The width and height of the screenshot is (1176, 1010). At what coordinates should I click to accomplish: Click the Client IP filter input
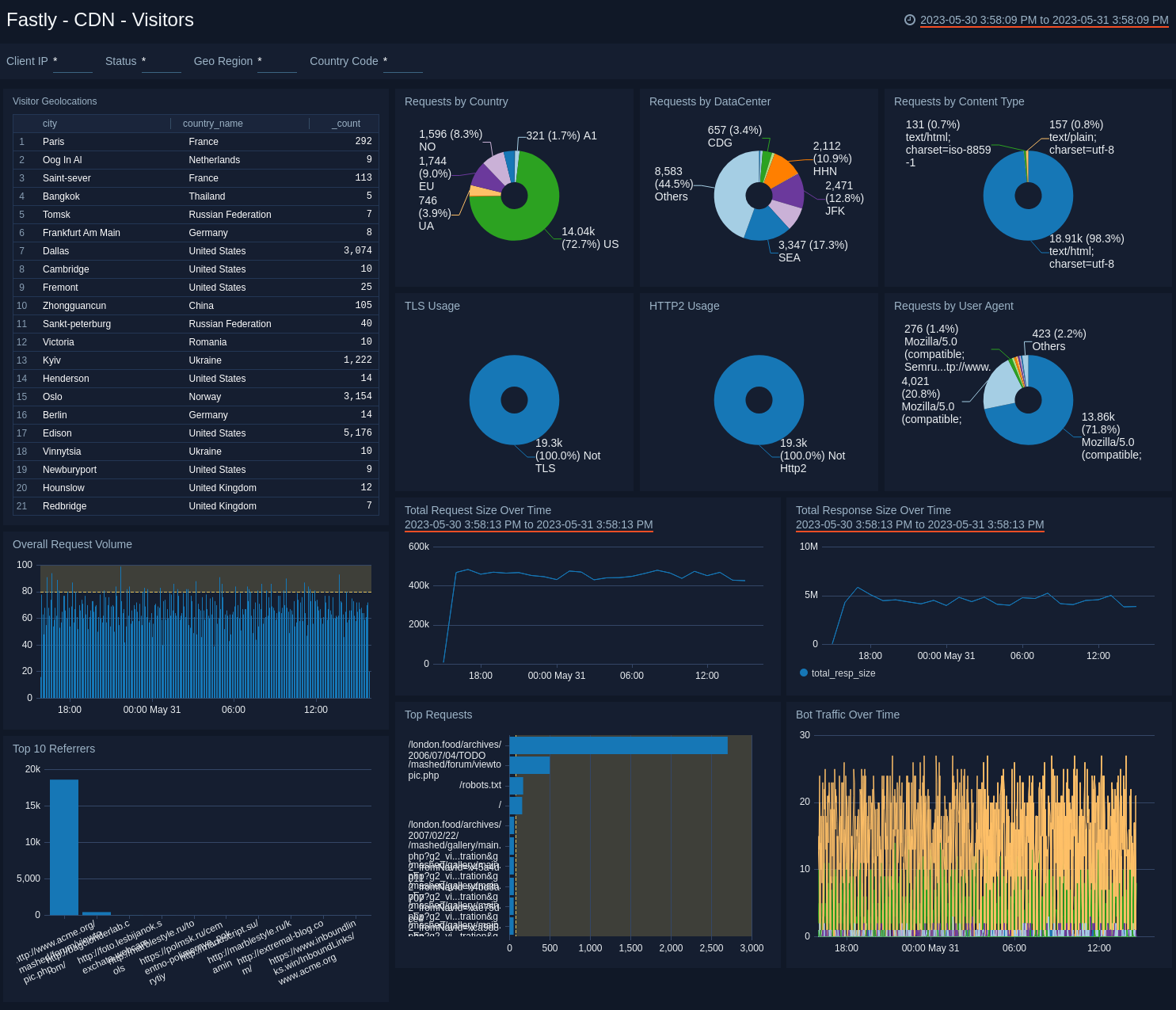[73, 62]
